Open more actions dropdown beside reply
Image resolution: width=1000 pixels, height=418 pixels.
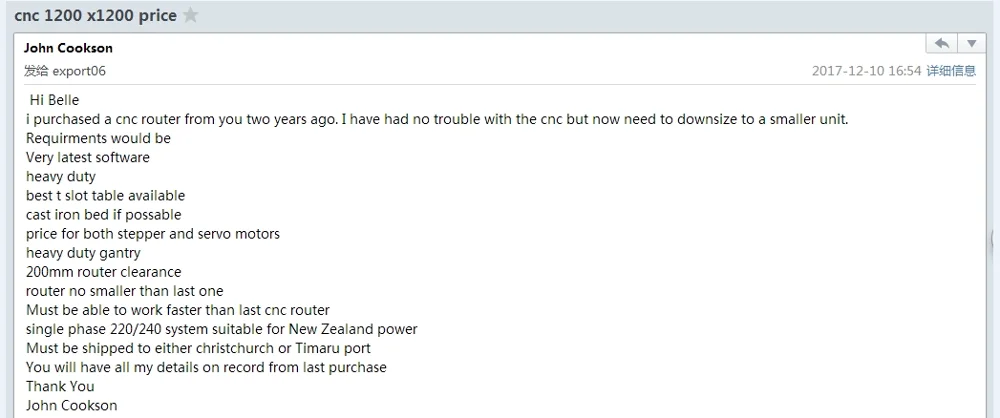(x=971, y=44)
